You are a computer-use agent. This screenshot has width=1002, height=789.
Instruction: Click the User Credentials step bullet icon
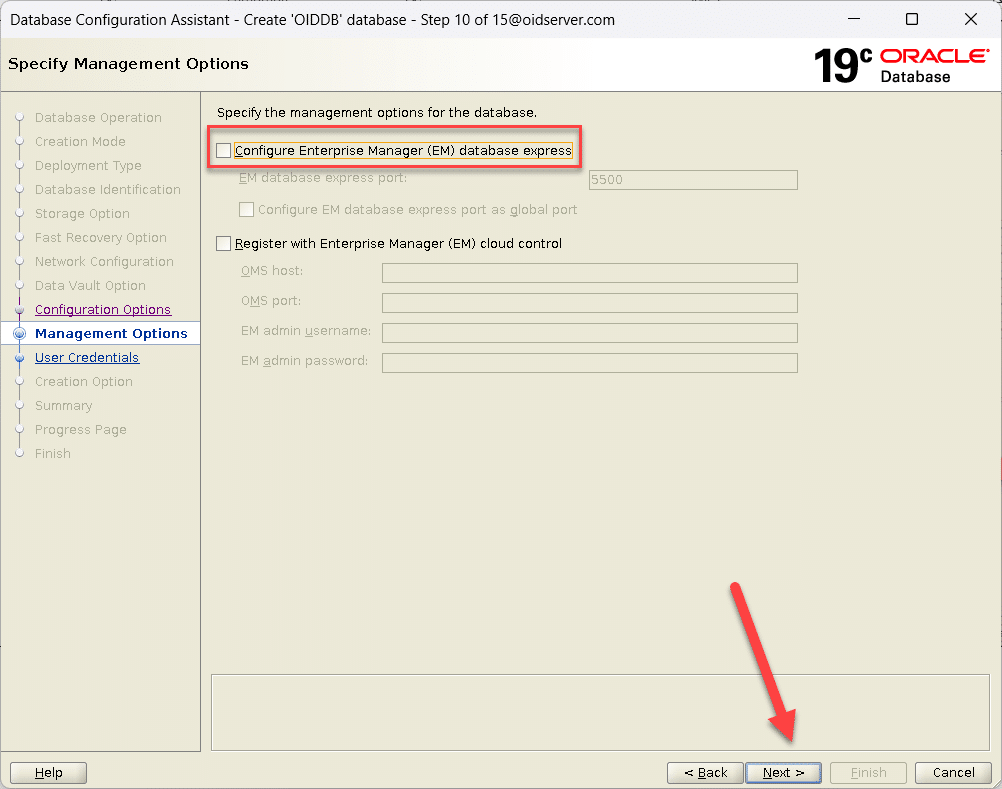coord(19,358)
